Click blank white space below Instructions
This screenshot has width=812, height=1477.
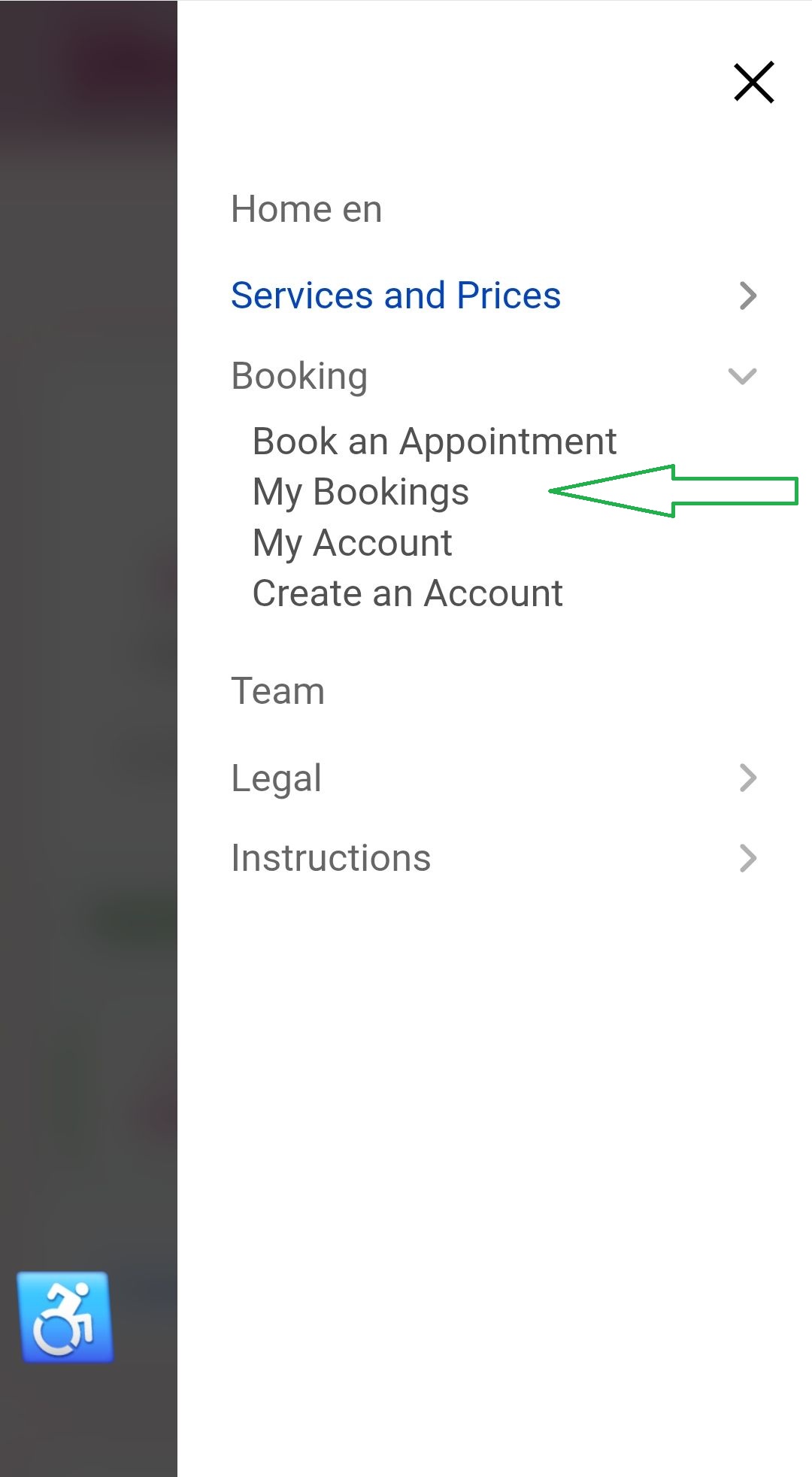489,1128
